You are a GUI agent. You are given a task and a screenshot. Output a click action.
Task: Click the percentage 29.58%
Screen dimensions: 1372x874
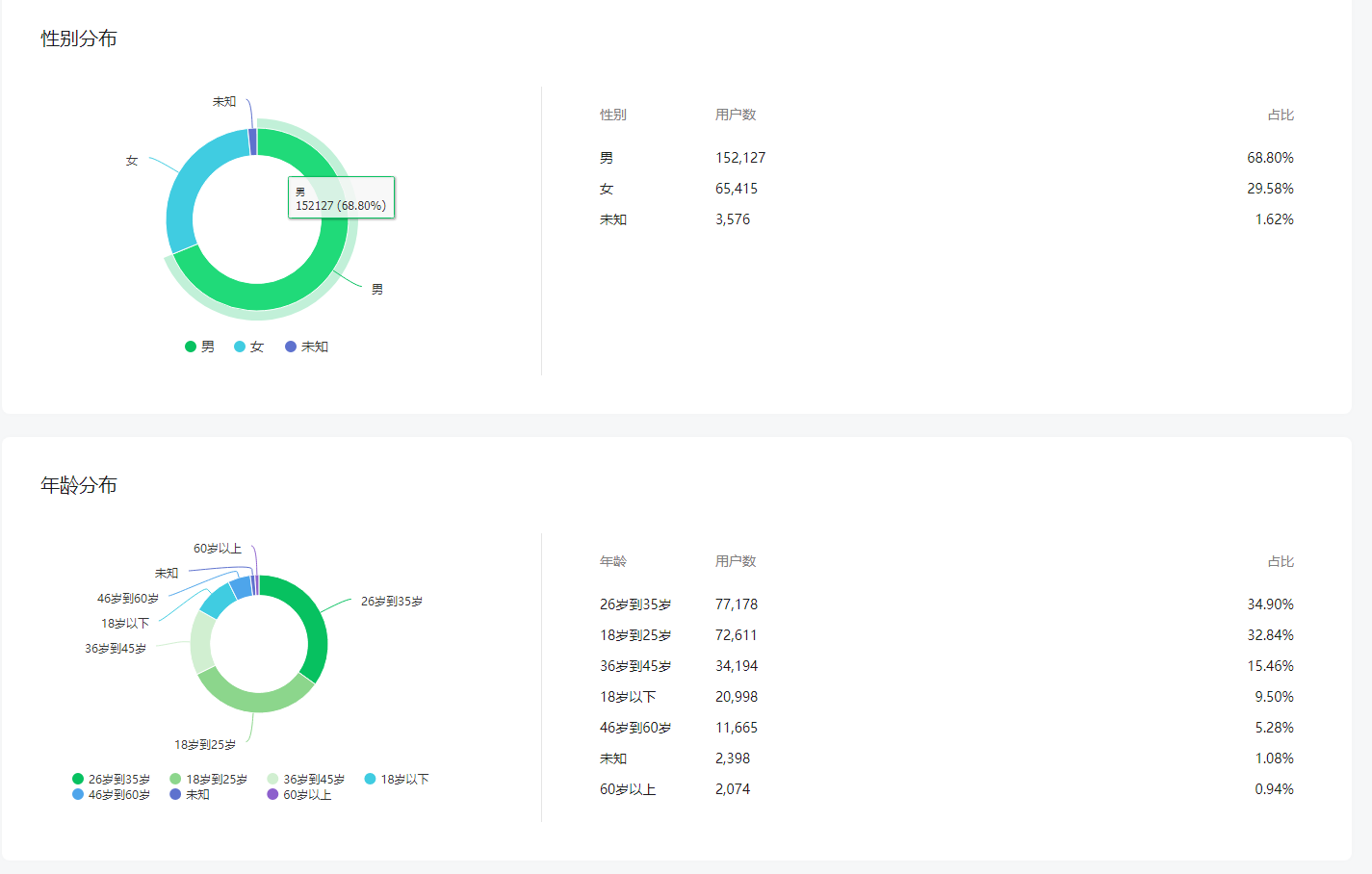point(1270,189)
